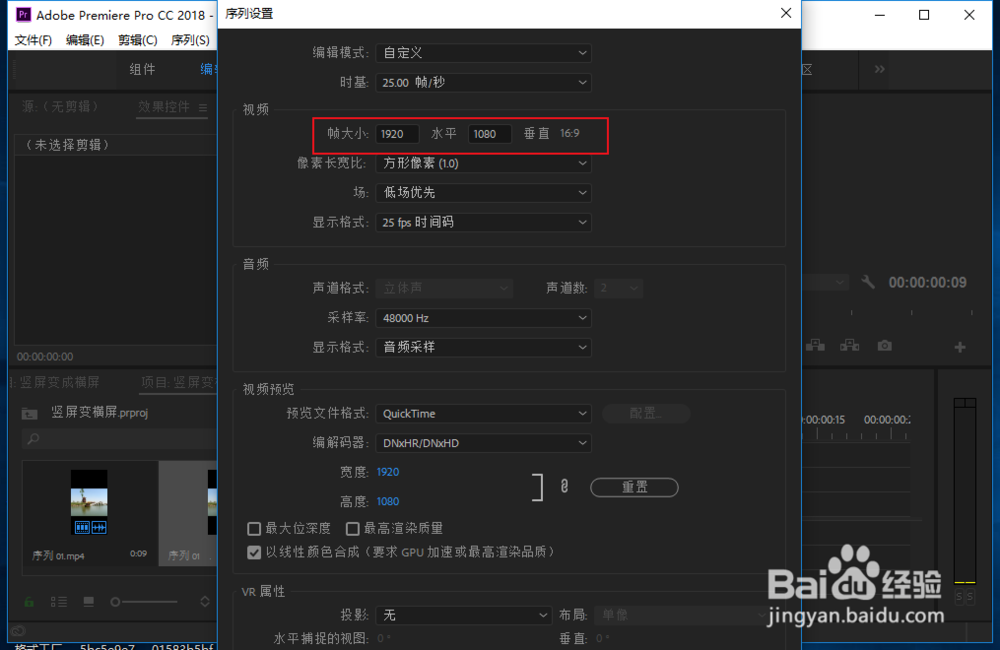Viewport: 1000px width, 650px height.
Task: Click the 00:00:00:15 timeline ruler mark
Action: point(823,420)
